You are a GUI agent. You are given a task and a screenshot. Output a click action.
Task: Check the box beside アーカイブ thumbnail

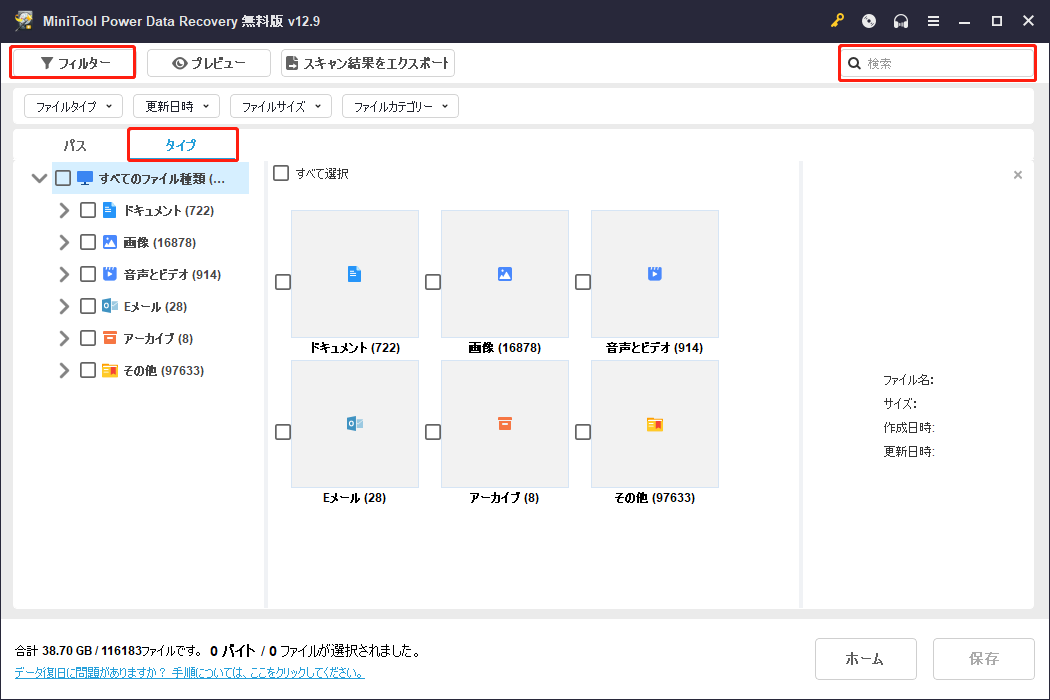click(x=433, y=432)
